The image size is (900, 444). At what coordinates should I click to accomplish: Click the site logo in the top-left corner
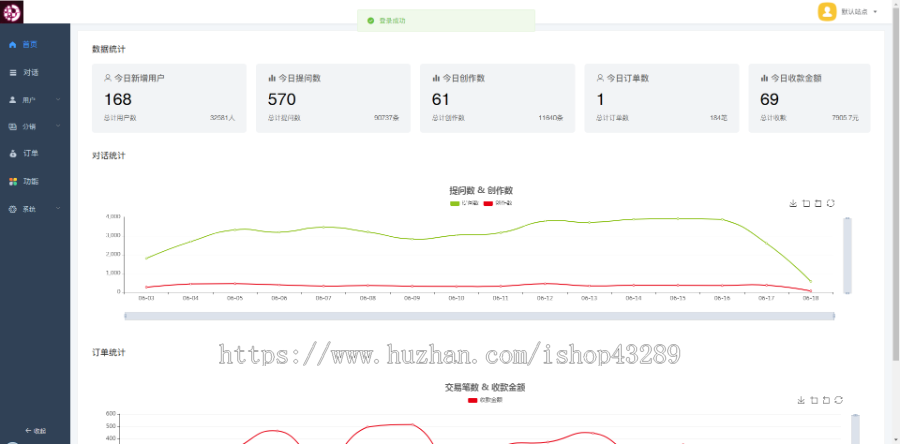[11, 11]
